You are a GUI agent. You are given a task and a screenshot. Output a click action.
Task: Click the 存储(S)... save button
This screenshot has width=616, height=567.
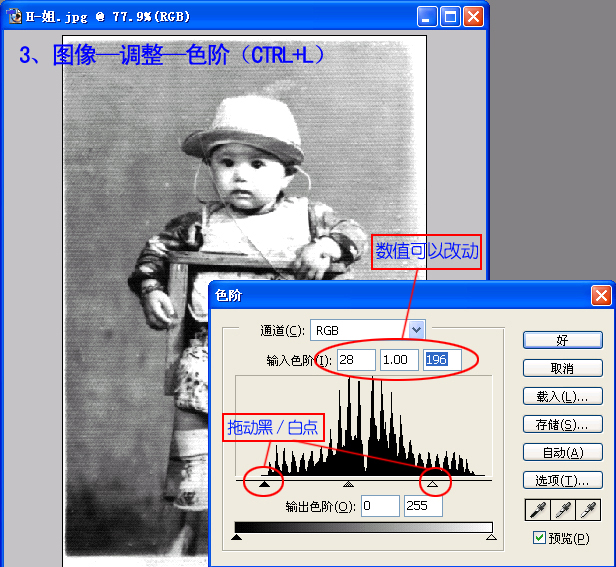(x=563, y=424)
